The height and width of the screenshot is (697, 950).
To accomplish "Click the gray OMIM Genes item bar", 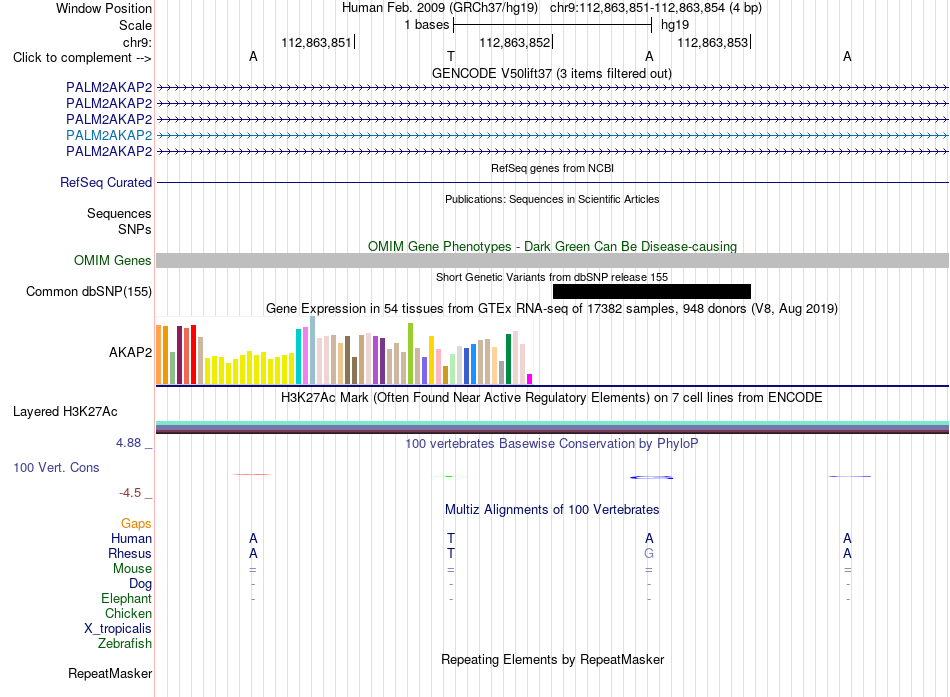I will coord(552,261).
